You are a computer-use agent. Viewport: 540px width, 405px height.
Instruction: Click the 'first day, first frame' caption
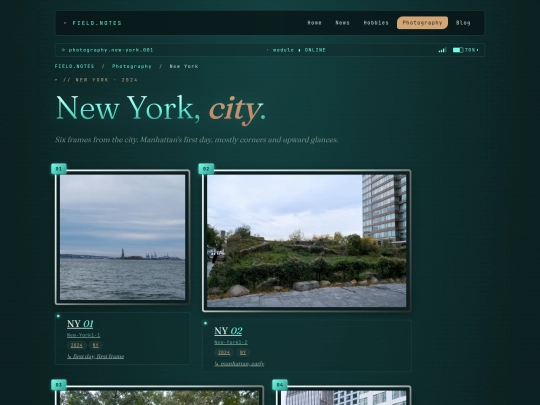tap(95, 356)
